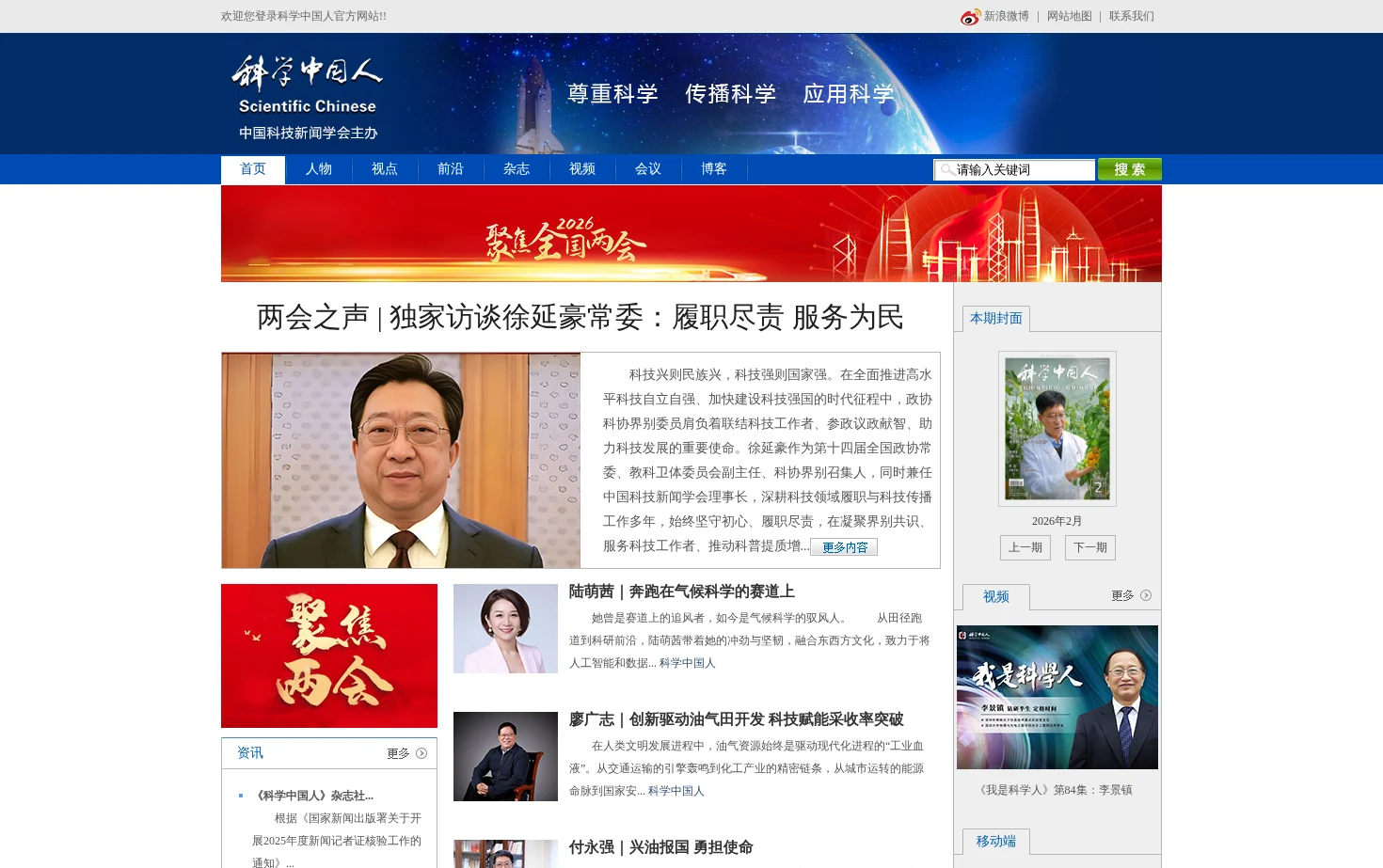Click the 陆萌茜 portrait thumbnail
The width and height of the screenshot is (1383, 868).
[x=505, y=628]
